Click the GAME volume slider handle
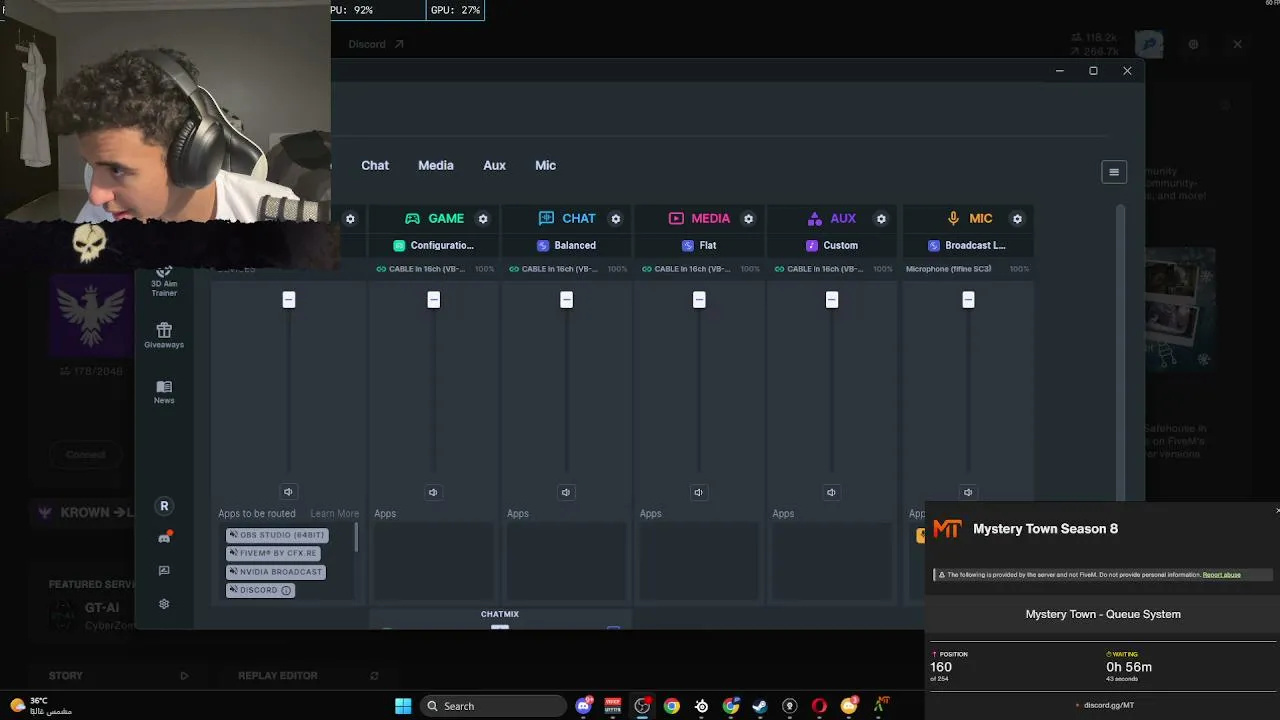The height and width of the screenshot is (720, 1280). (434, 300)
